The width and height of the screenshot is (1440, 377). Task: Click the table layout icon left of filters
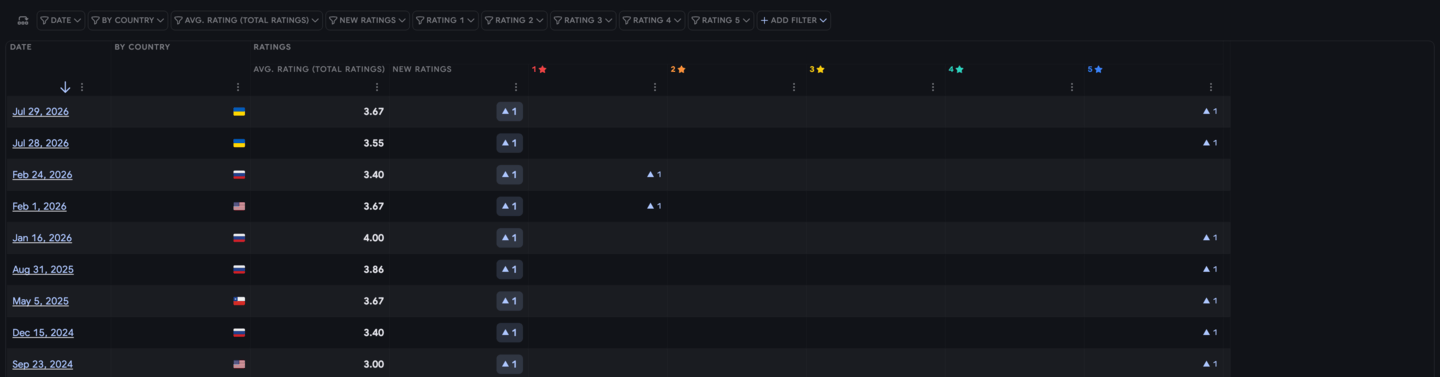click(x=23, y=20)
